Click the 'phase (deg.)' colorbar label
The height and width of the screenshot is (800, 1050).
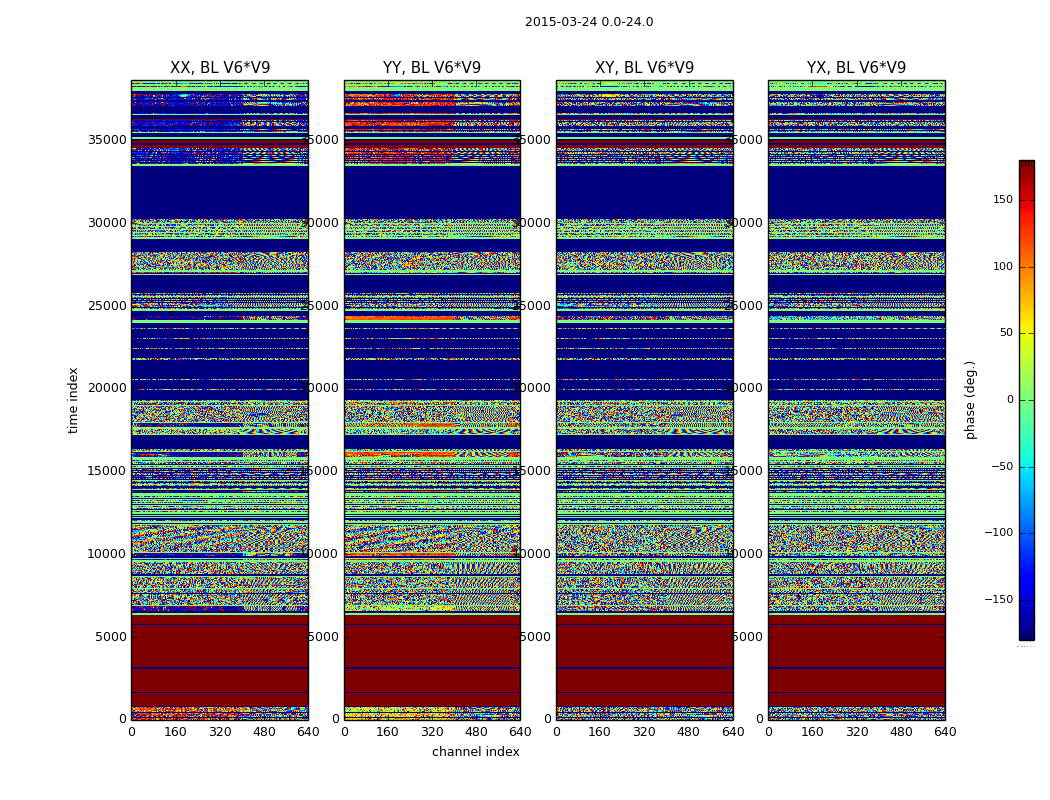[x=970, y=400]
